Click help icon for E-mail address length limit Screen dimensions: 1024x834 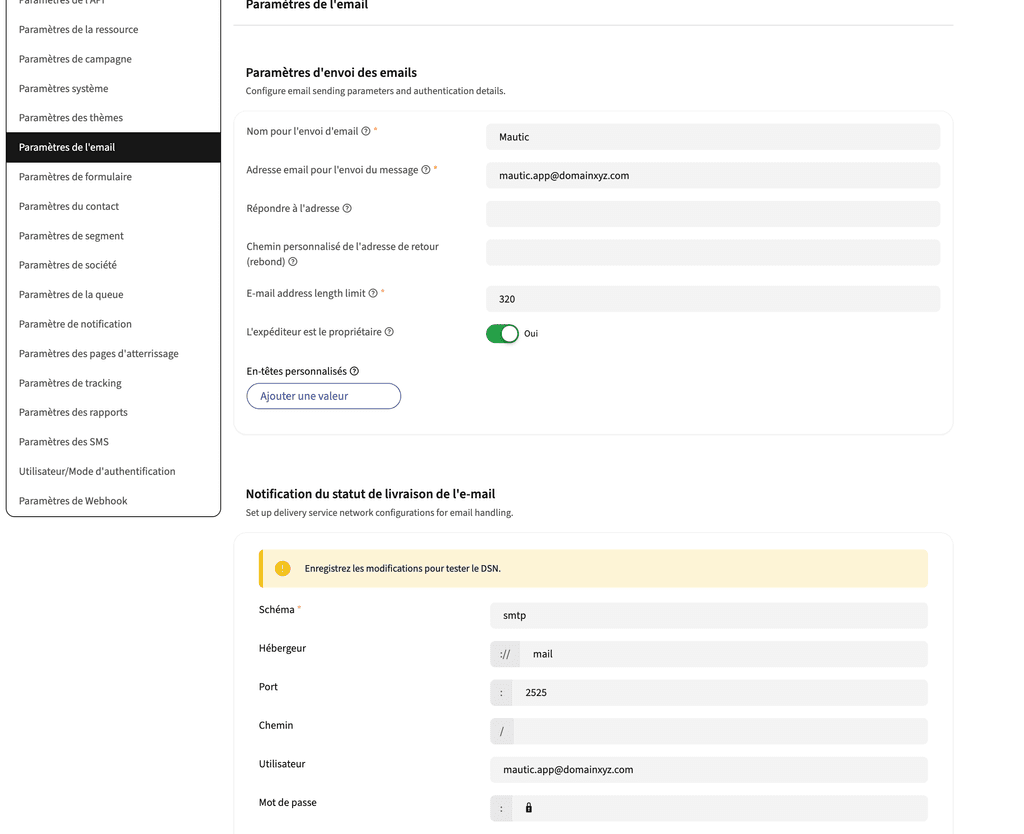pyautogui.click(x=373, y=294)
